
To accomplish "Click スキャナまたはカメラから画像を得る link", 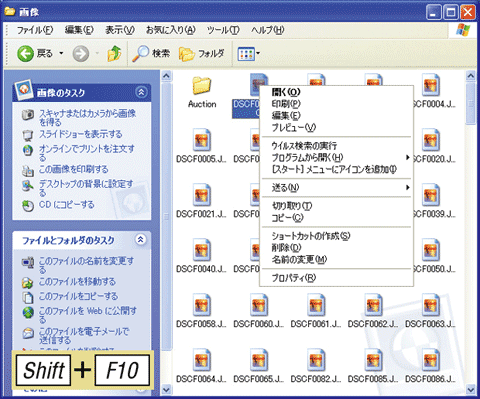I will (x=87, y=117).
